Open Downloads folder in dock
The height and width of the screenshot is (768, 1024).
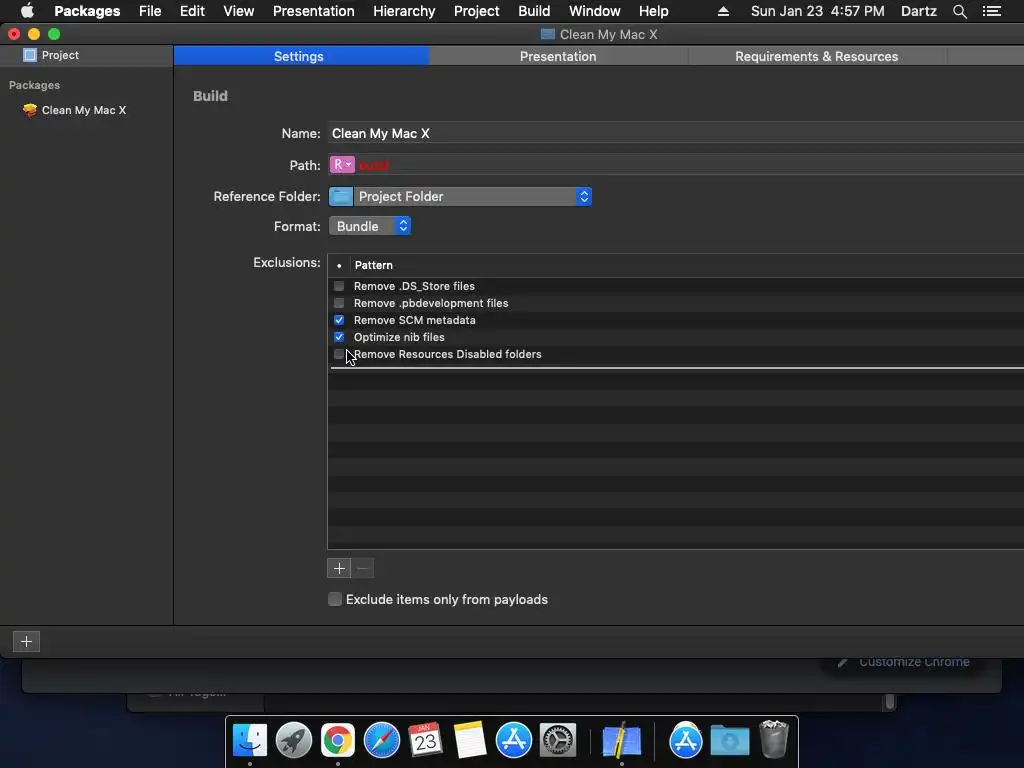click(x=729, y=741)
